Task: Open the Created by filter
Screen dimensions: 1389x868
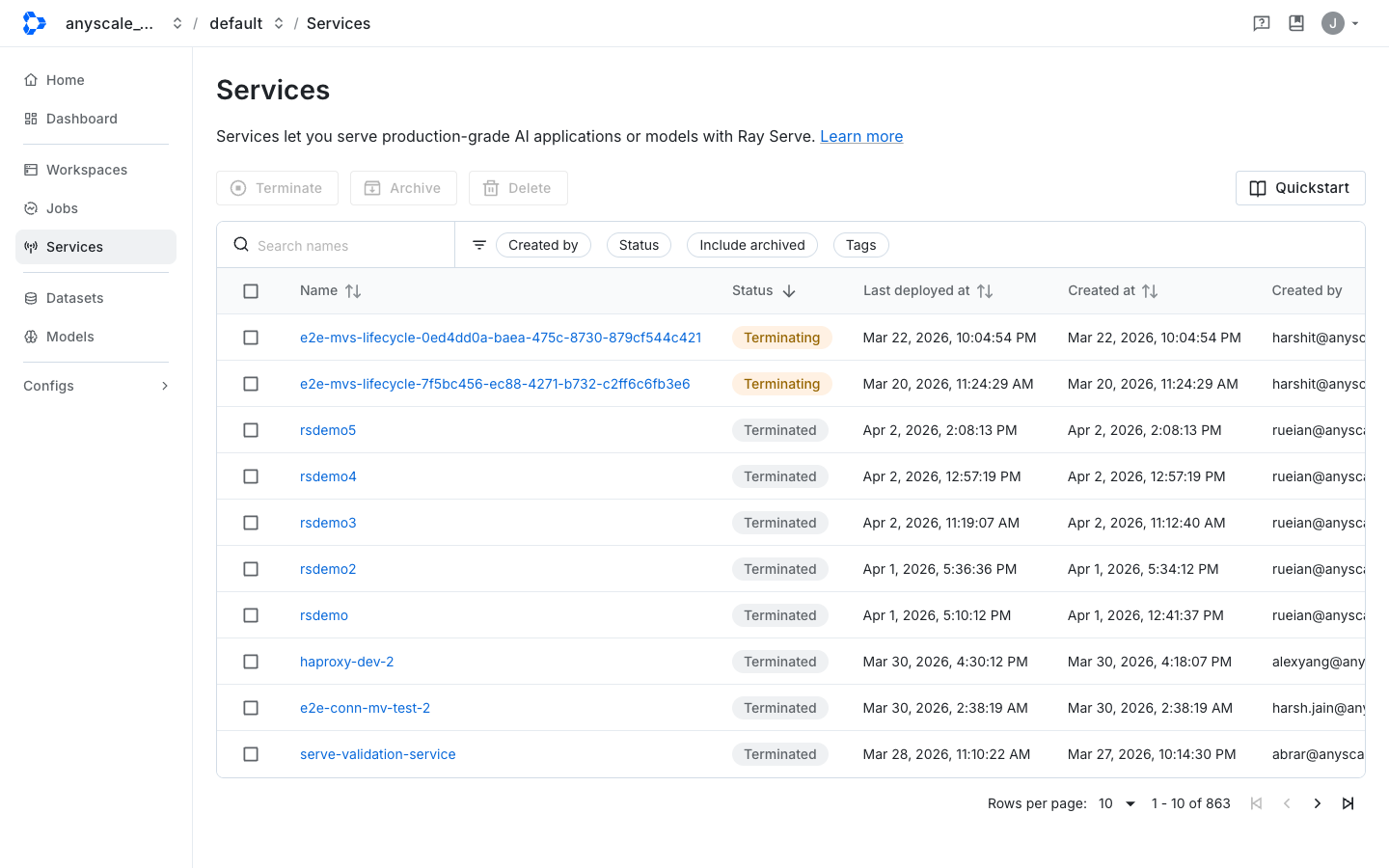Action: [x=543, y=245]
